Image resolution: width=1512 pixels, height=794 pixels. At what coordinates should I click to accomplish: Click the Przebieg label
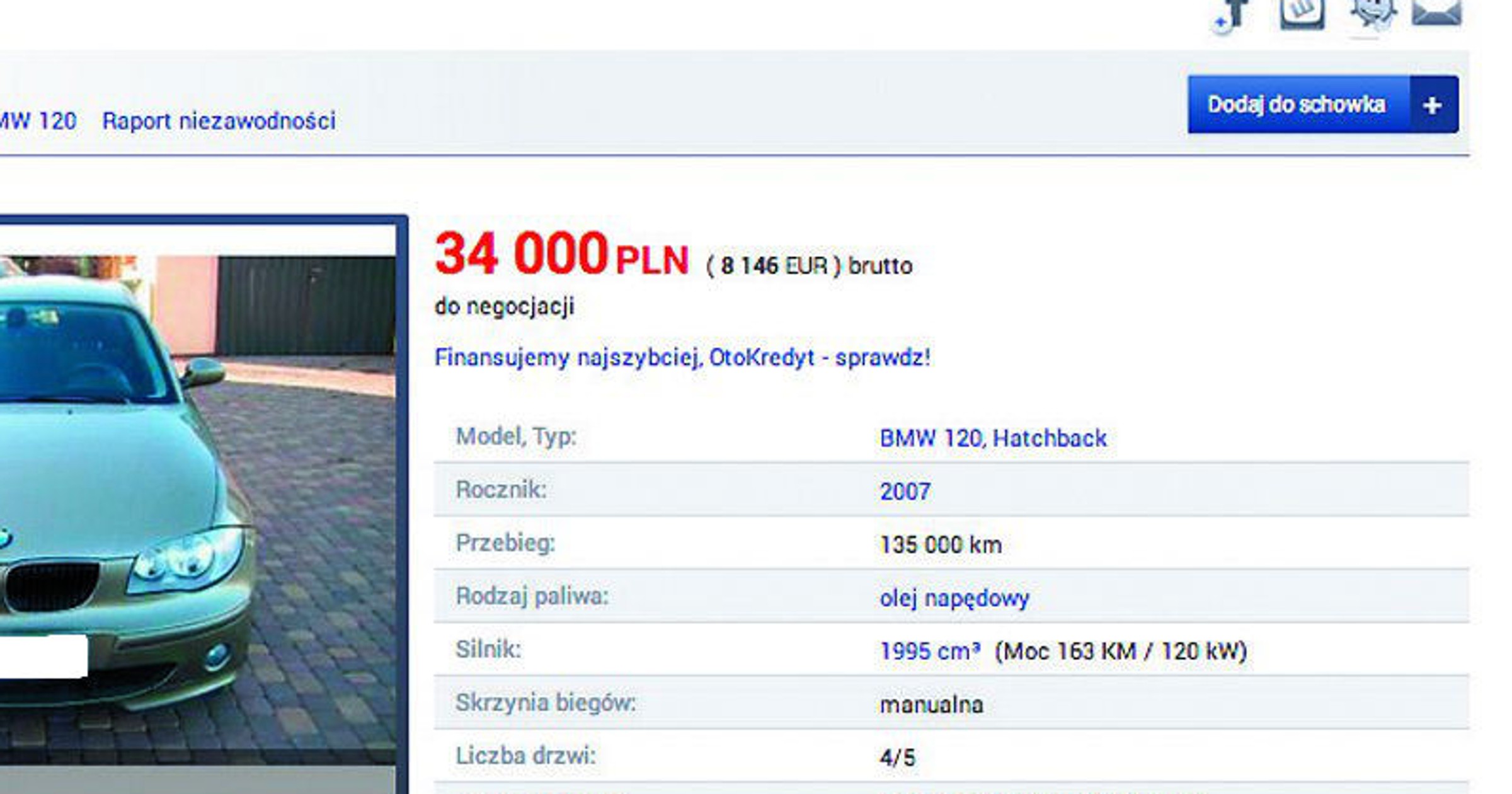[505, 543]
